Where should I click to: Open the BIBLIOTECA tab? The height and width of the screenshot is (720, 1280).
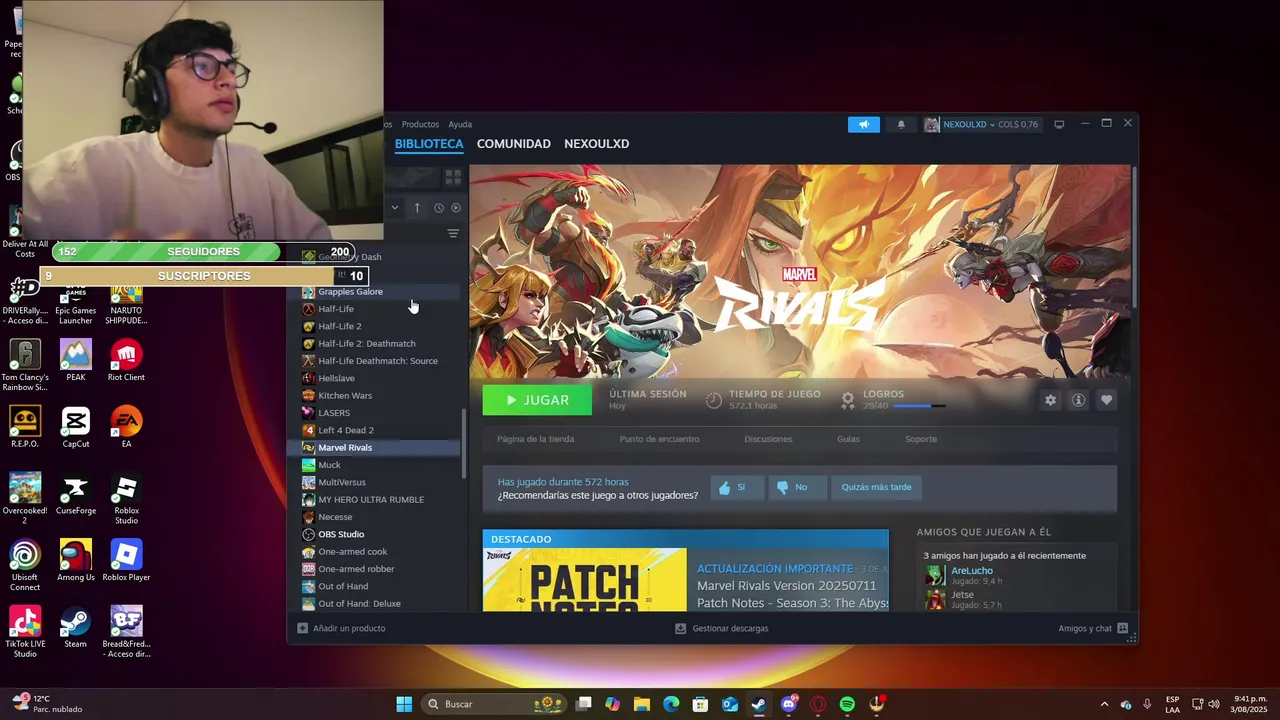[429, 144]
